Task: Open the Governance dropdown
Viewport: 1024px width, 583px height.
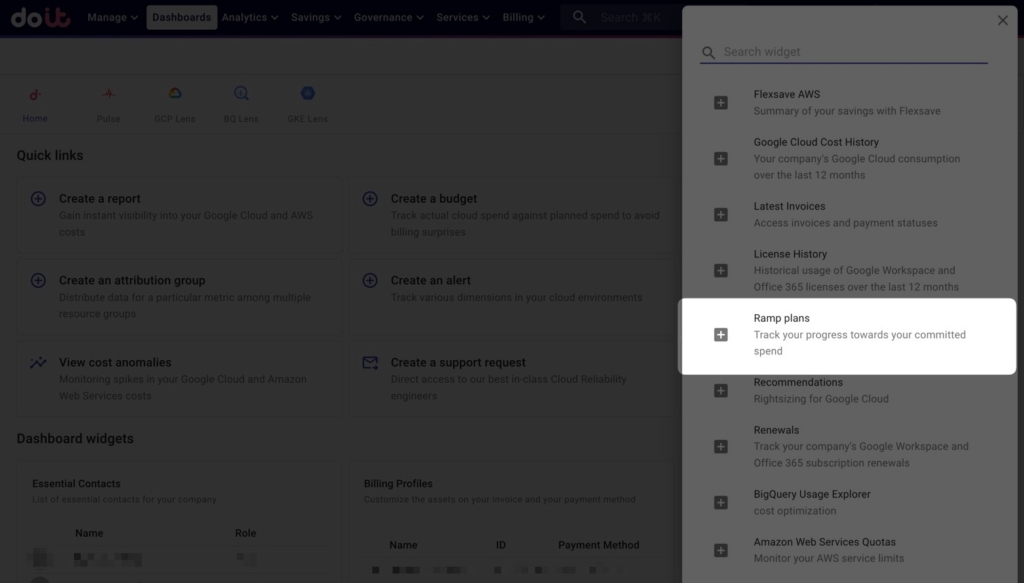Action: [389, 17]
